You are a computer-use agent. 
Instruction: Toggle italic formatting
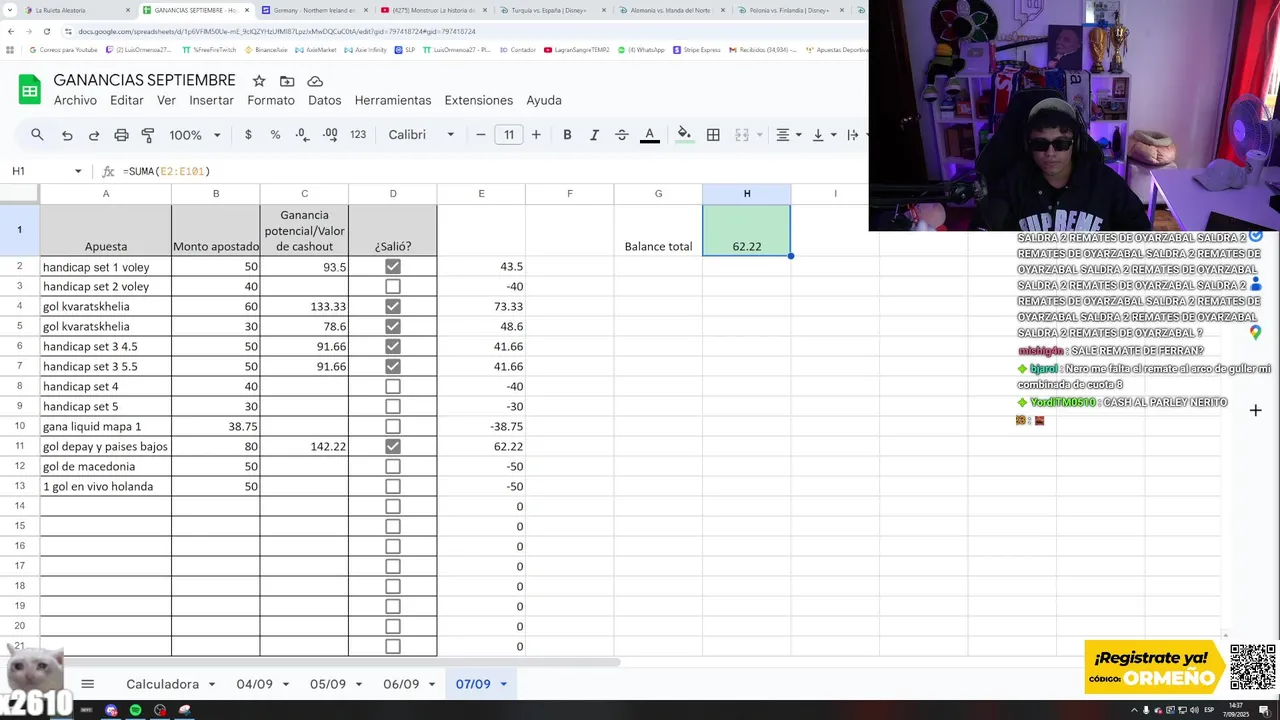(594, 135)
